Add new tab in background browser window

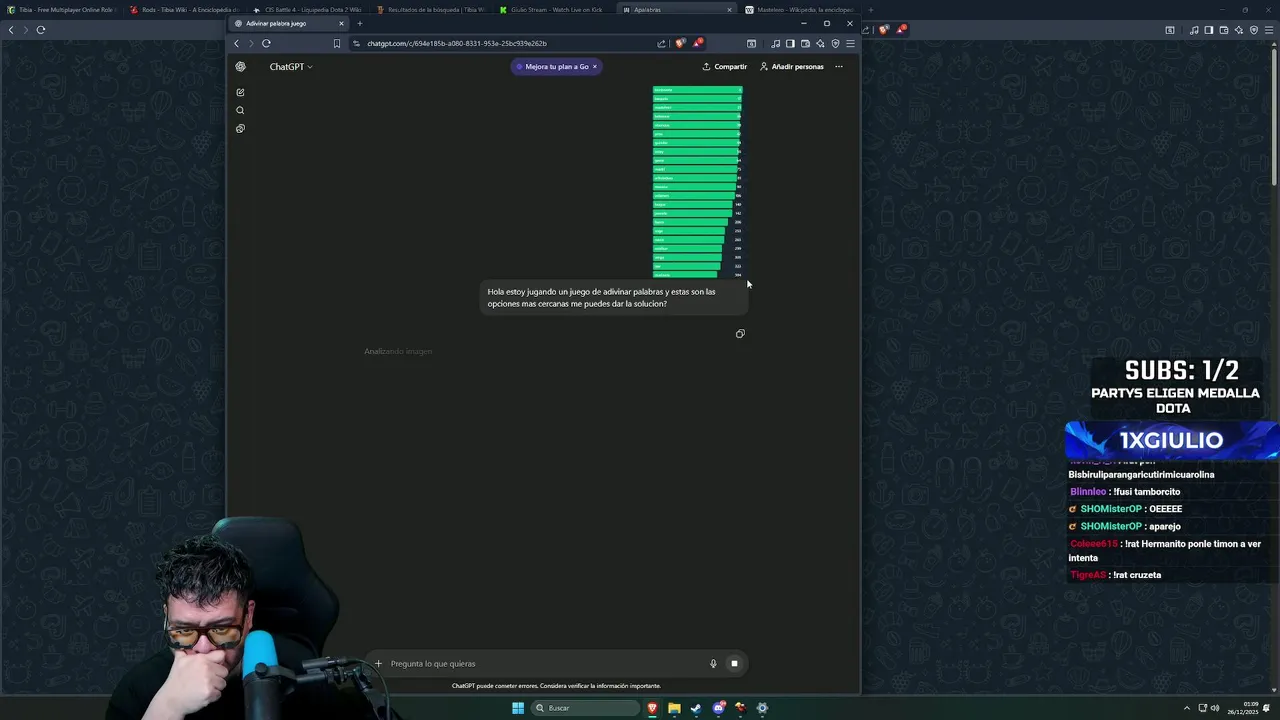click(x=870, y=10)
